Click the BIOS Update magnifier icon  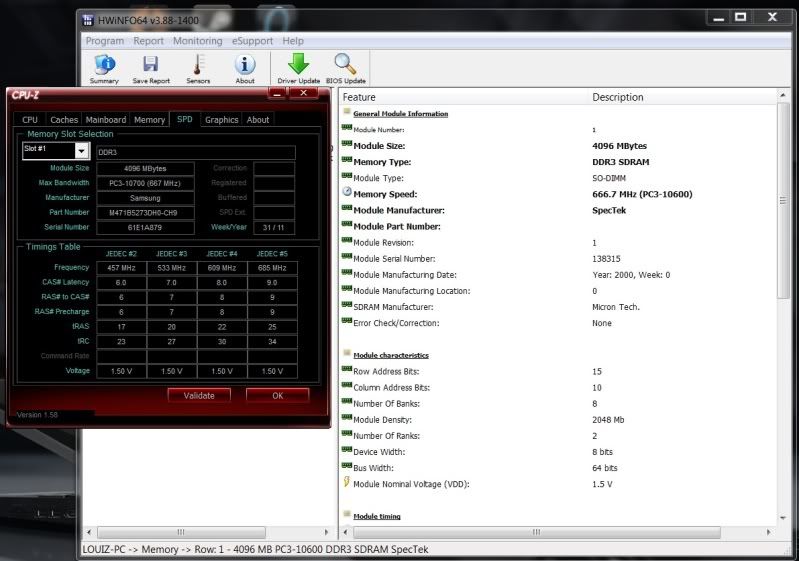(346, 66)
